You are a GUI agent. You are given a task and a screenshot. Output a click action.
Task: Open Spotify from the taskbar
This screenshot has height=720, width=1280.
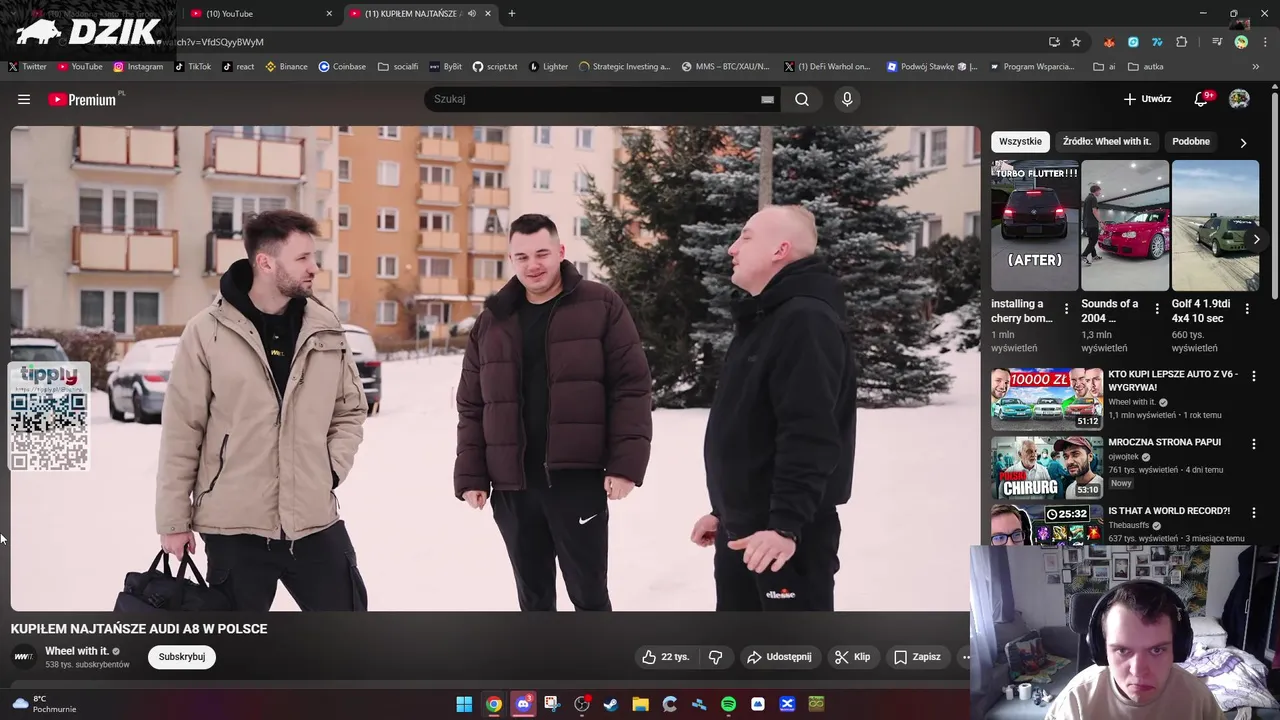pos(728,704)
